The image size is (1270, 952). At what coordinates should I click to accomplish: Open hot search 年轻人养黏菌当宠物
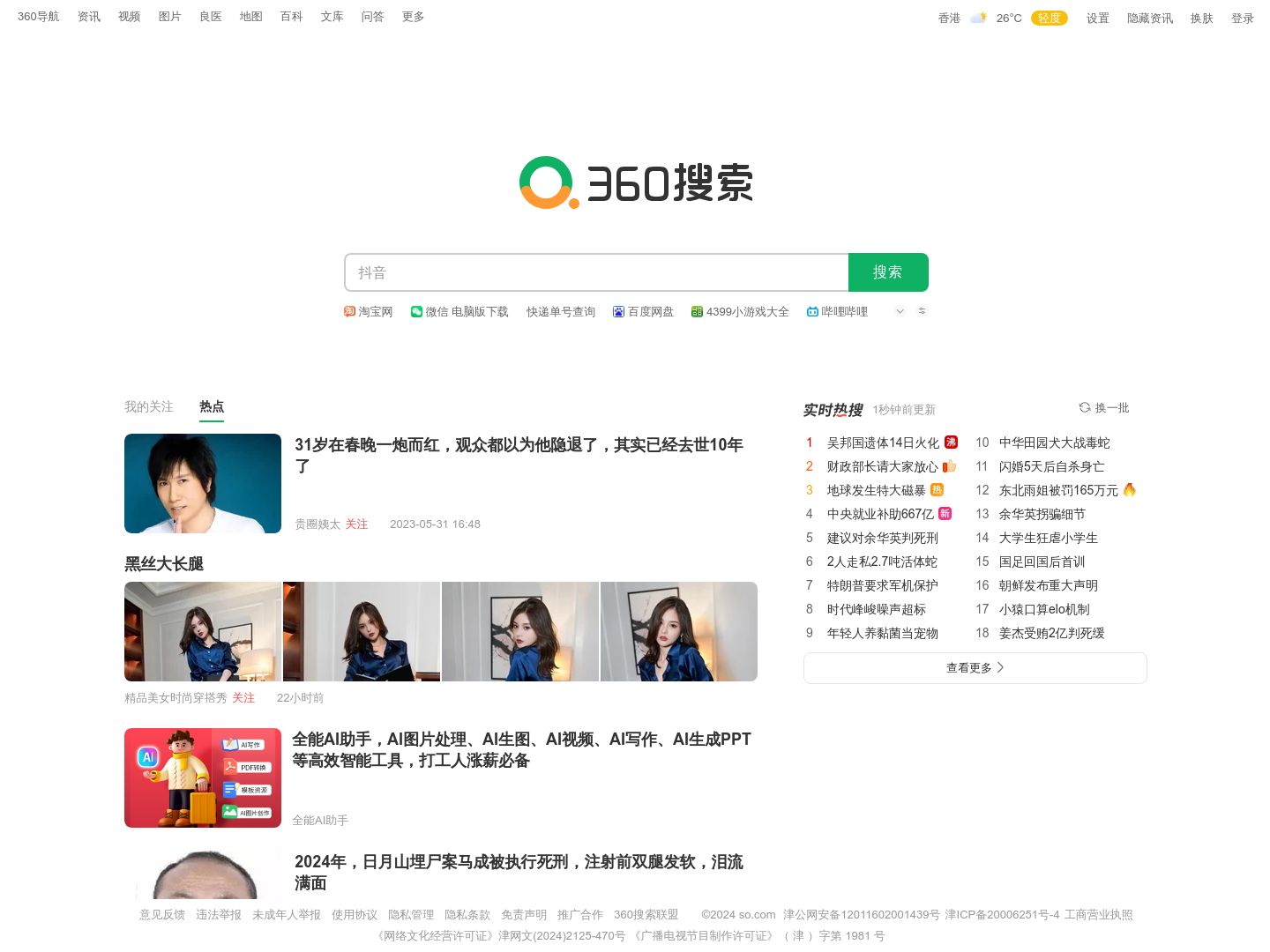point(883,633)
